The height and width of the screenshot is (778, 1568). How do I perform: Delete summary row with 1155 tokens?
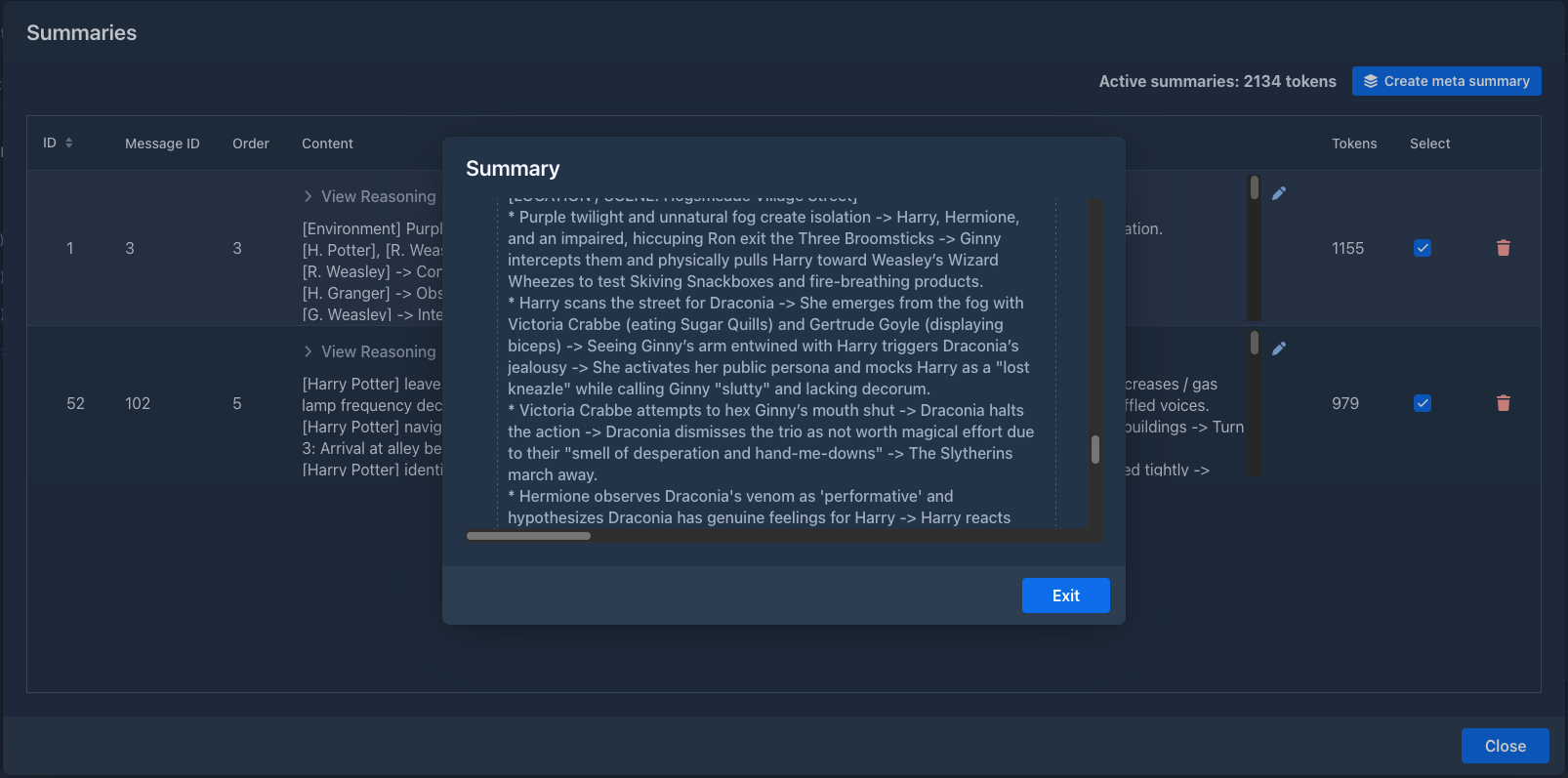pos(1504,248)
